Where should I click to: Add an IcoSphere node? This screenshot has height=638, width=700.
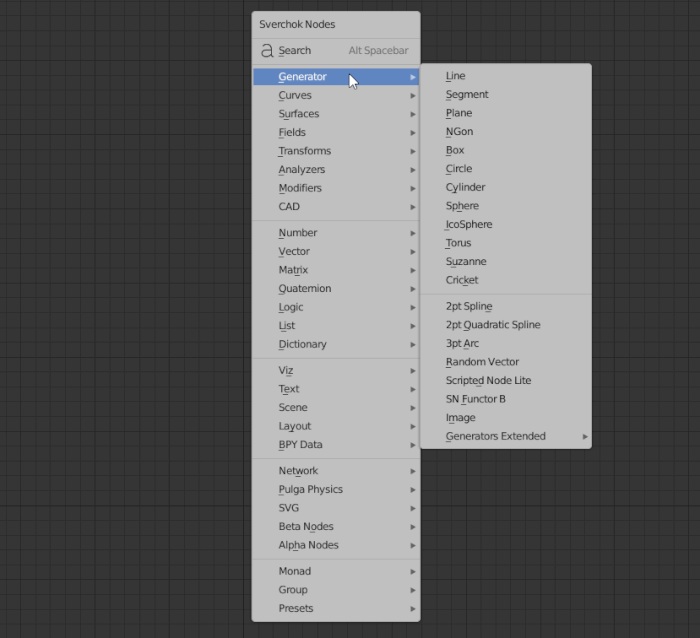point(506,225)
